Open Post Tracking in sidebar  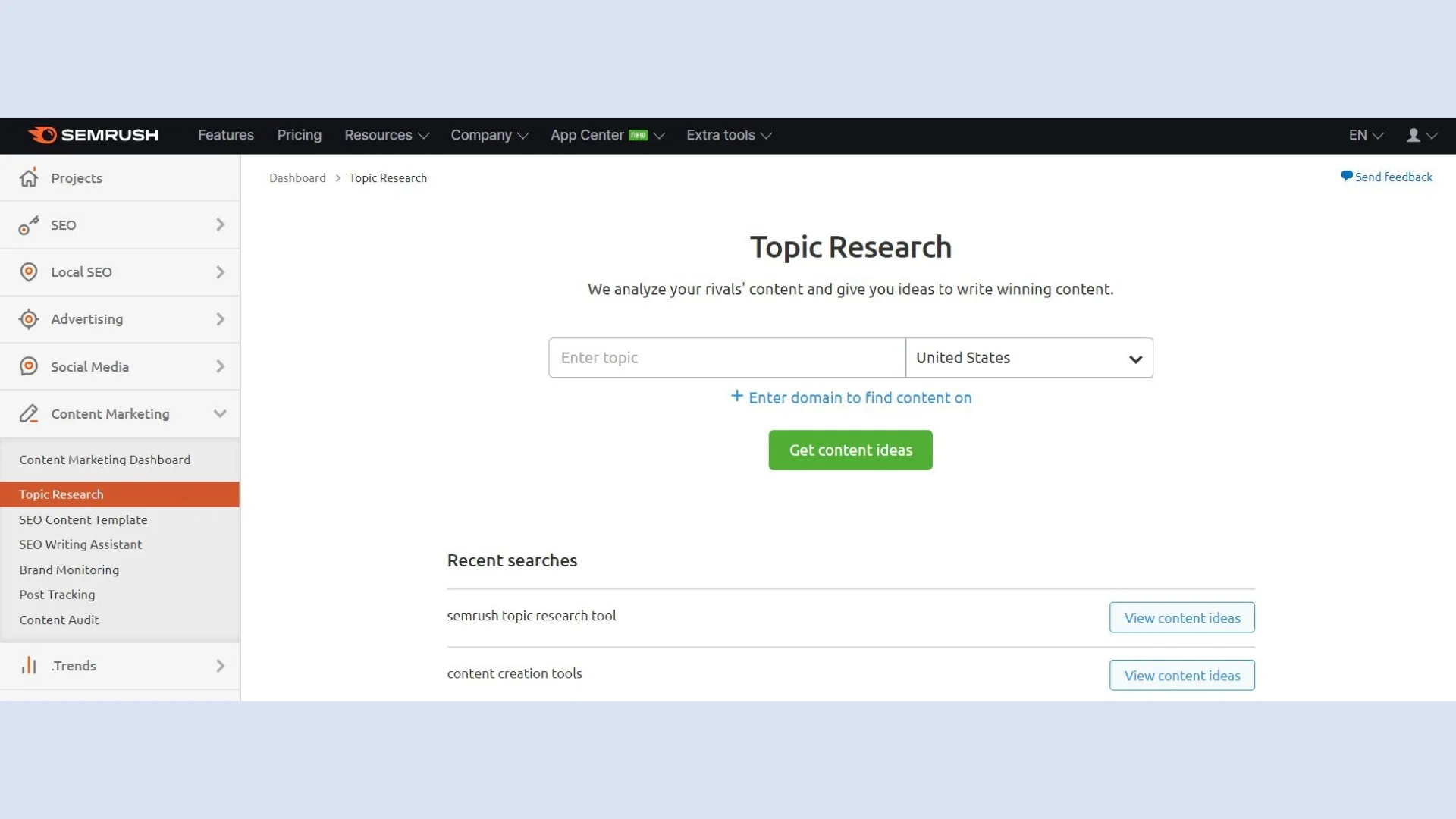coord(57,595)
